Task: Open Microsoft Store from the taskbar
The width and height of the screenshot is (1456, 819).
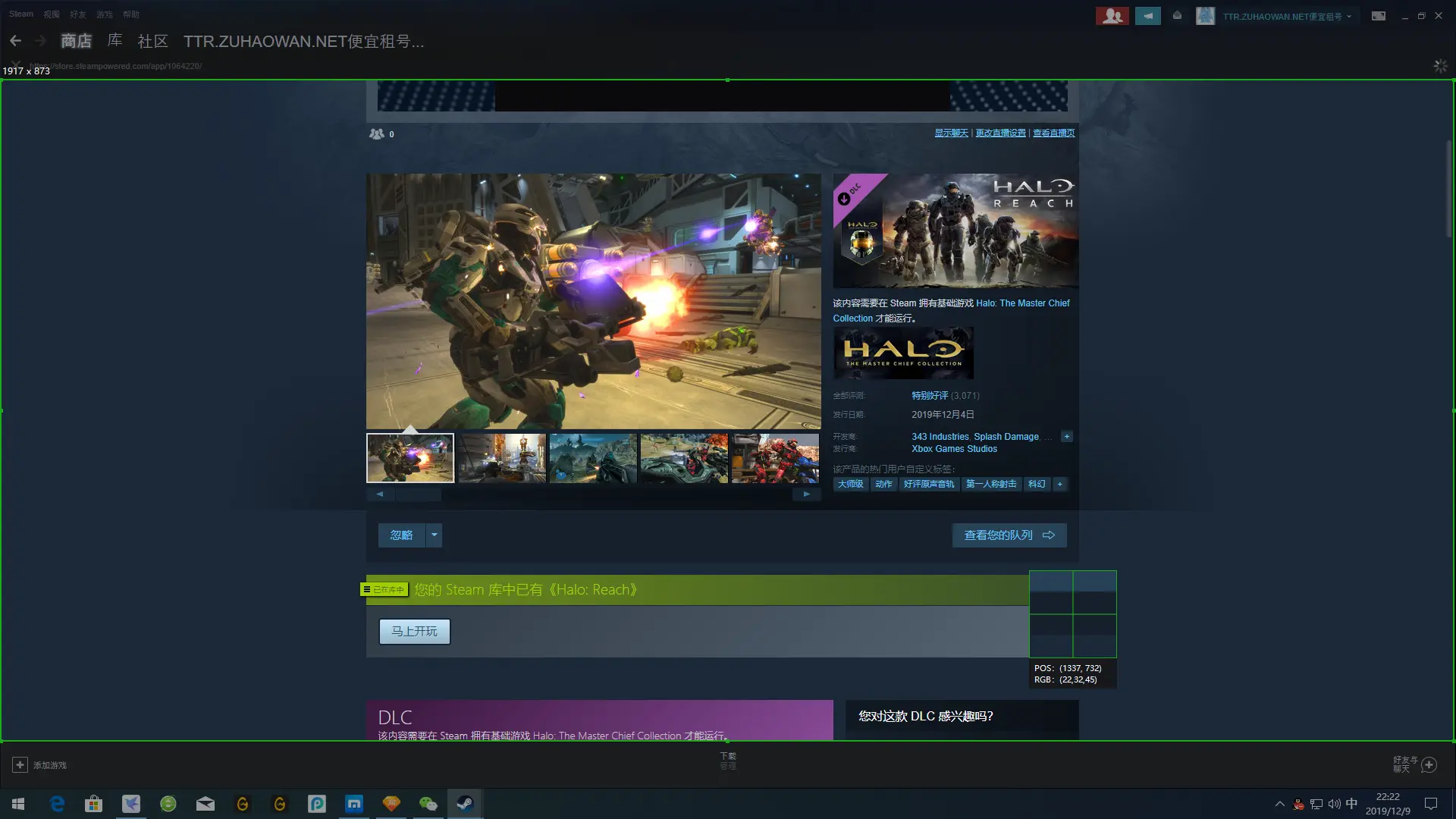Action: point(94,804)
